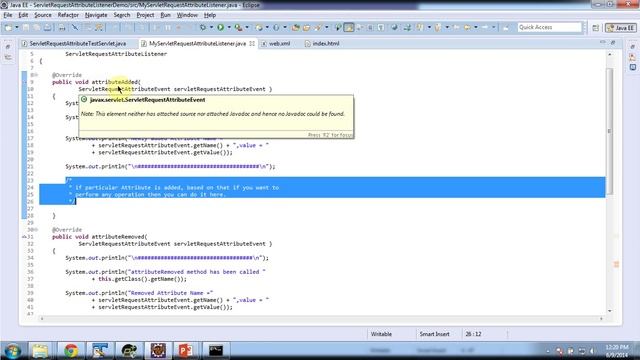Click the Open Task folder icon
The height and width of the screenshot is (360, 640).
click(x=306, y=27)
